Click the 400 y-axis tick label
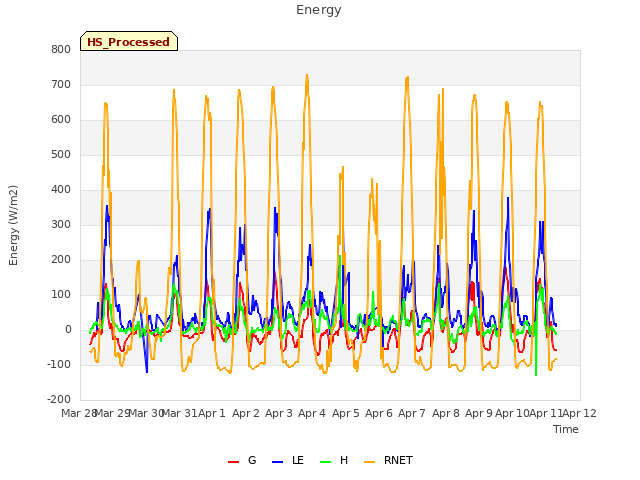Image resolution: width=640 pixels, height=480 pixels. click(61, 190)
